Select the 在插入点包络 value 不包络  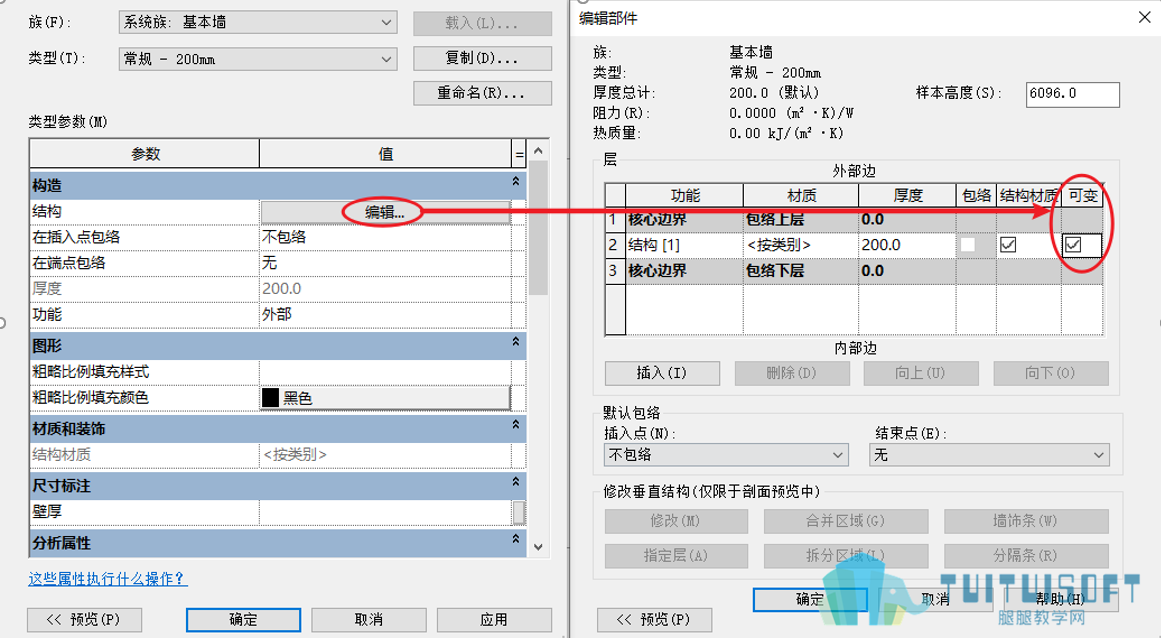pyautogui.click(x=385, y=237)
